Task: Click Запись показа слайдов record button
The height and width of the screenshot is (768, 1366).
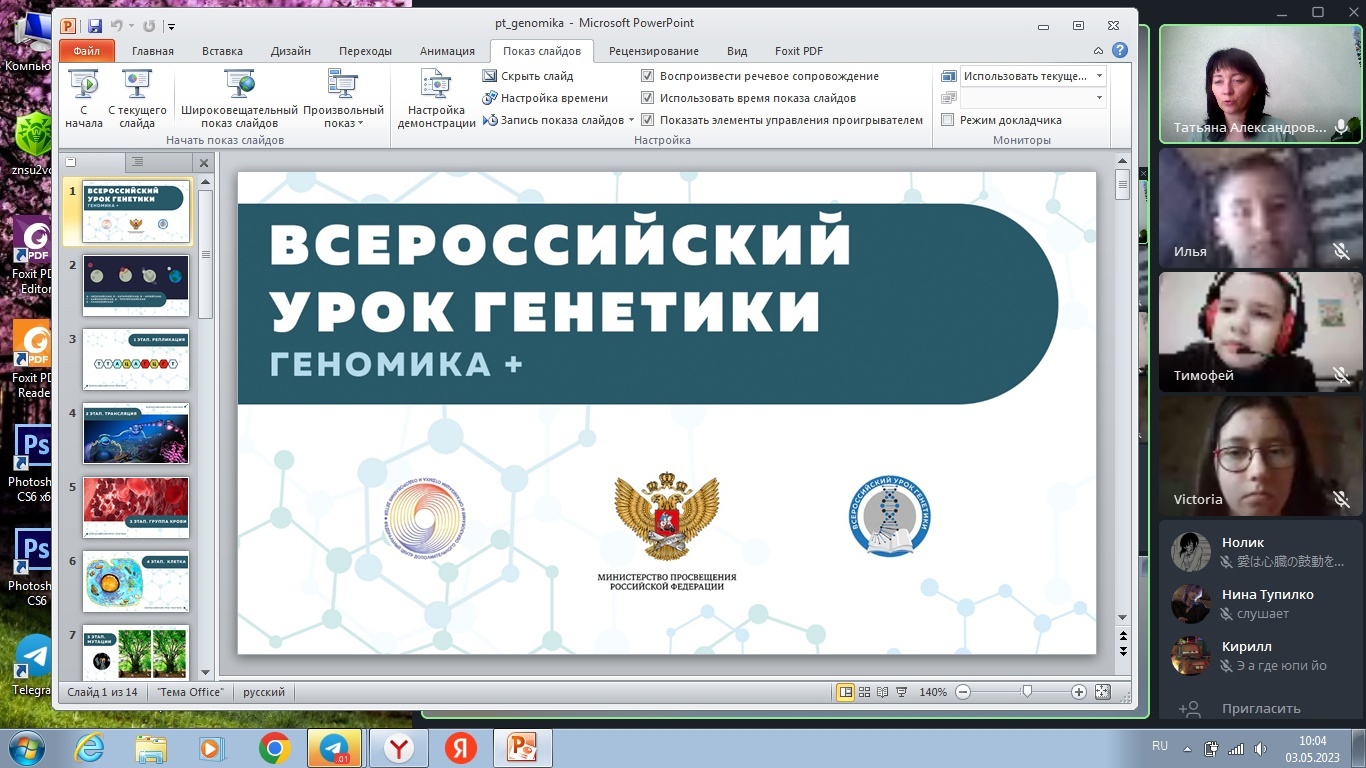Action: tap(553, 120)
